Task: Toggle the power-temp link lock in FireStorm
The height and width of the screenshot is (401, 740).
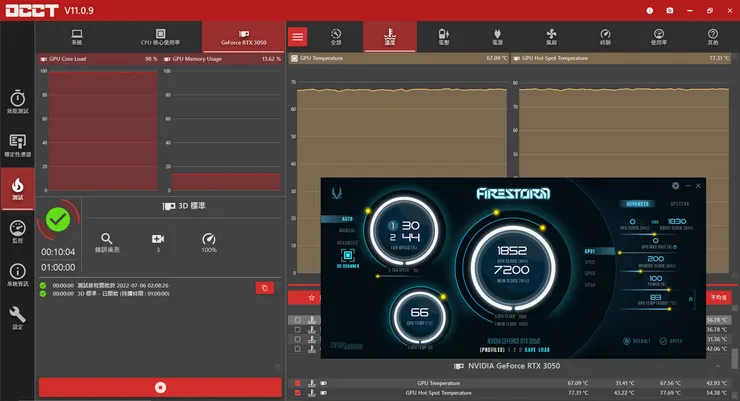Action: 690,299
